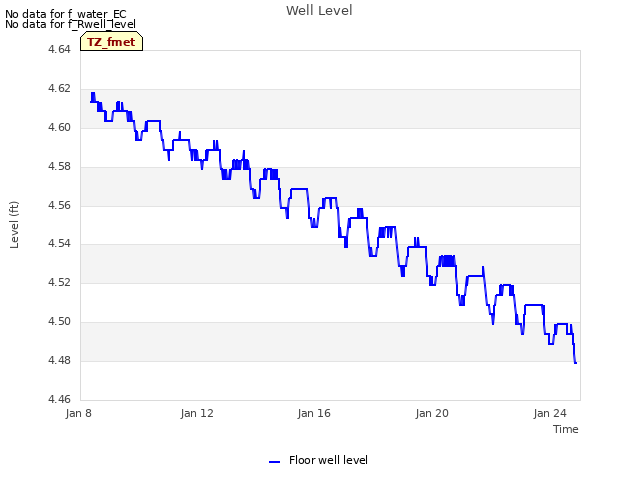This screenshot has width=640, height=480.
Task: Click the 4.54 y-axis tick label
Action: pos(59,244)
